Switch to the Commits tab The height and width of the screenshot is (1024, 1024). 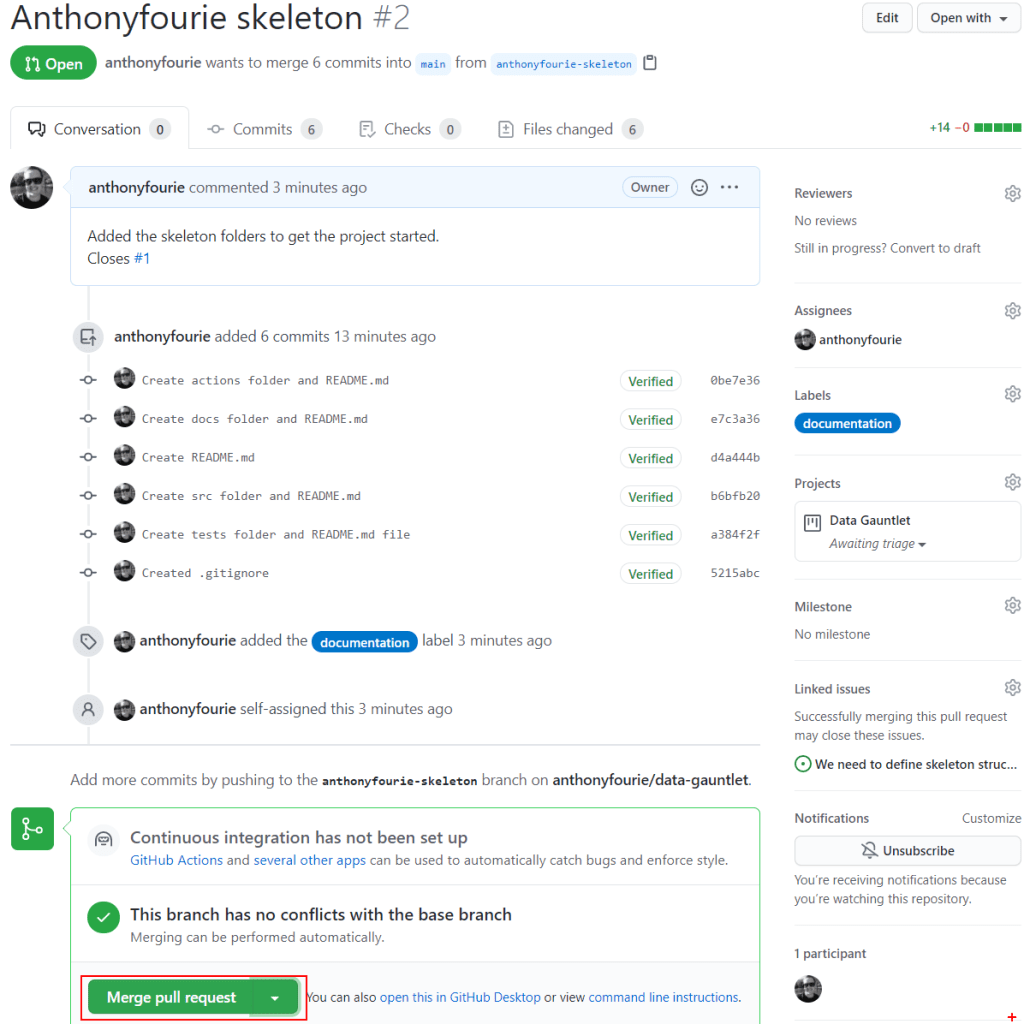pos(264,129)
